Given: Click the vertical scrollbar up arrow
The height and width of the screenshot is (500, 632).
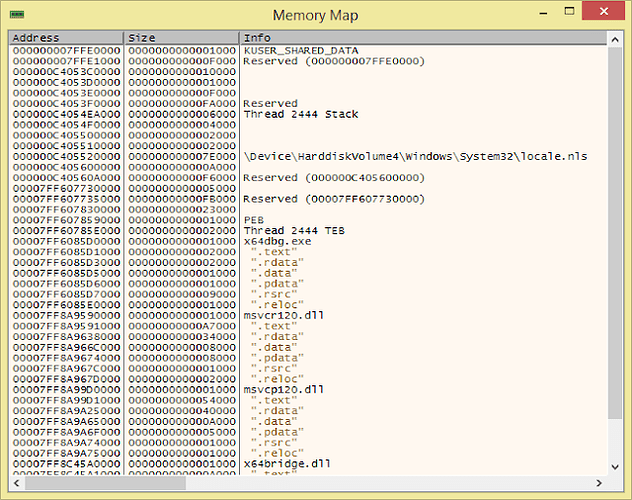Looking at the screenshot, I should 614,38.
